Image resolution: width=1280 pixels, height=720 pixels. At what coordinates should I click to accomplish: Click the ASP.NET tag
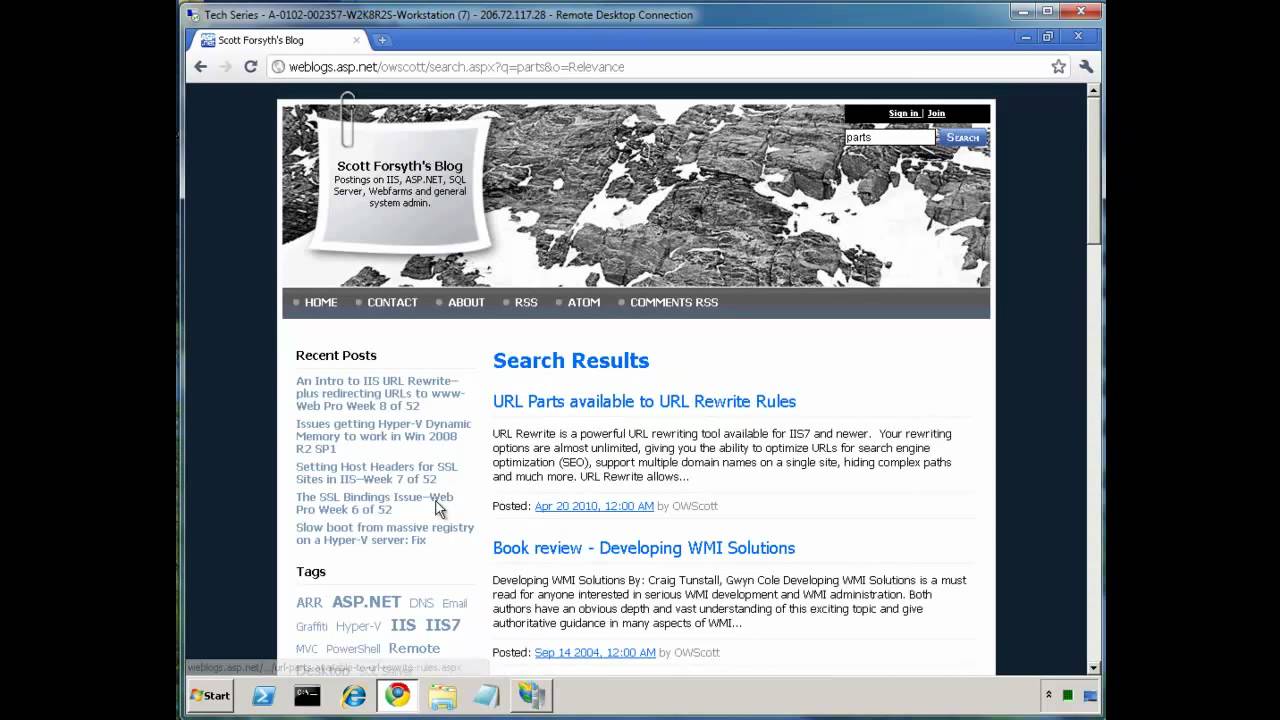click(366, 602)
